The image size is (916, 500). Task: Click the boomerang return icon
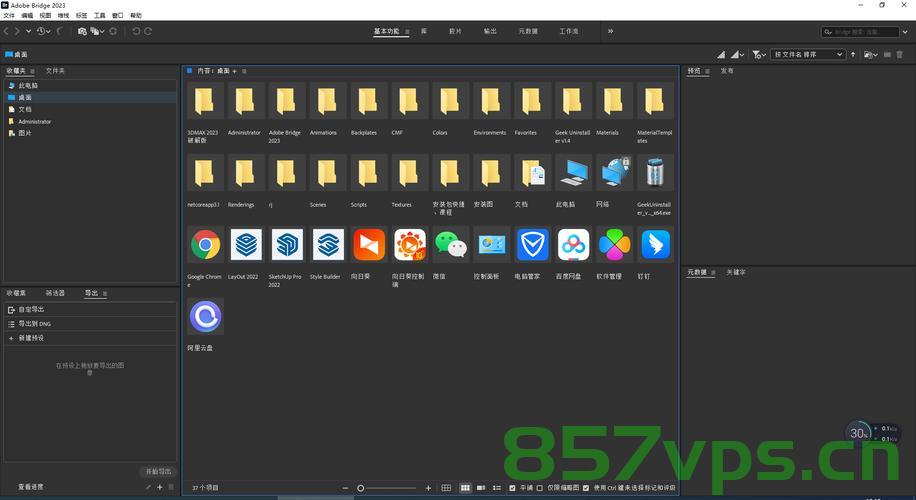(x=60, y=31)
